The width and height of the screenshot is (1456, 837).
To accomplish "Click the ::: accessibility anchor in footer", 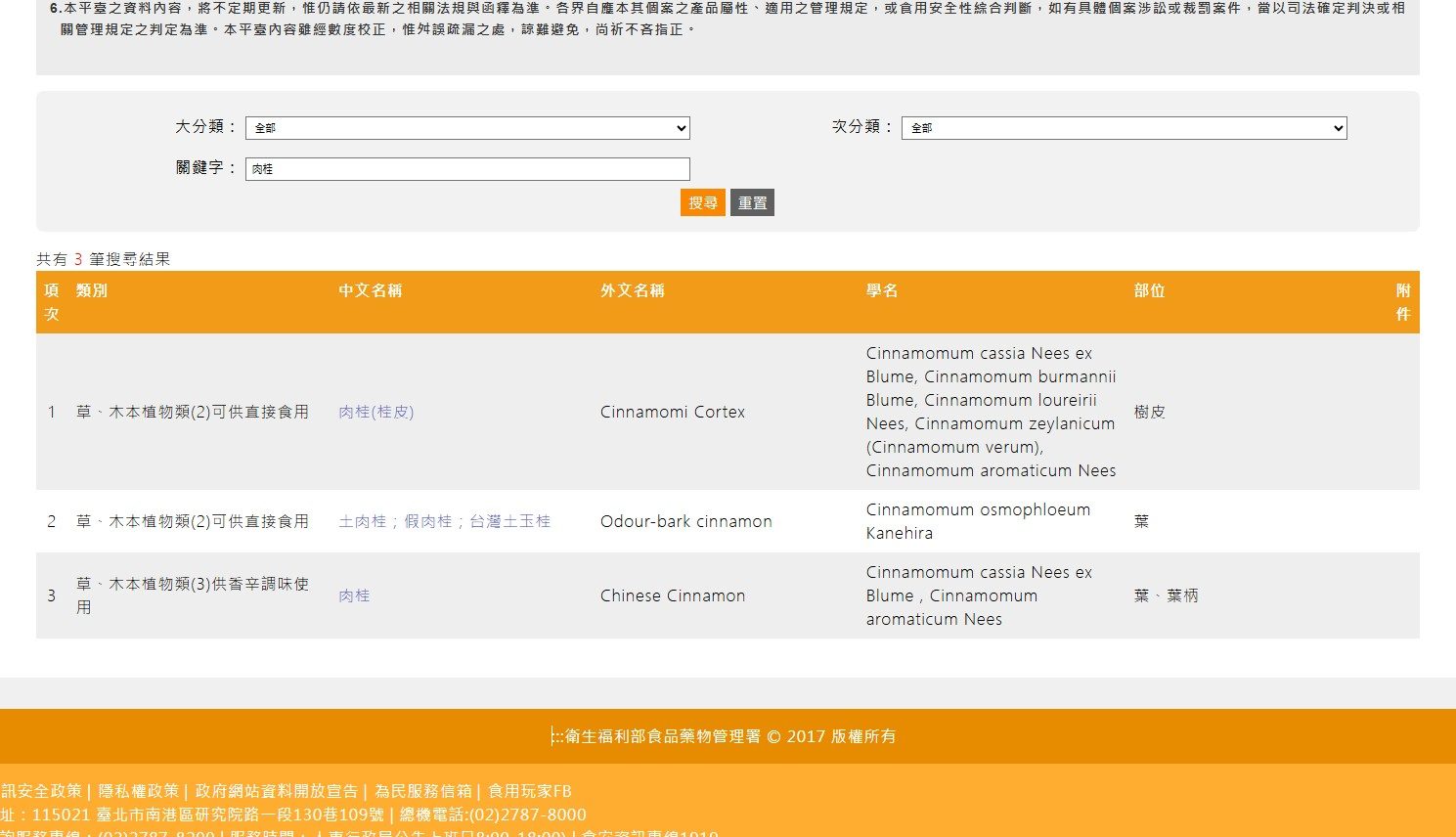I will click(557, 736).
